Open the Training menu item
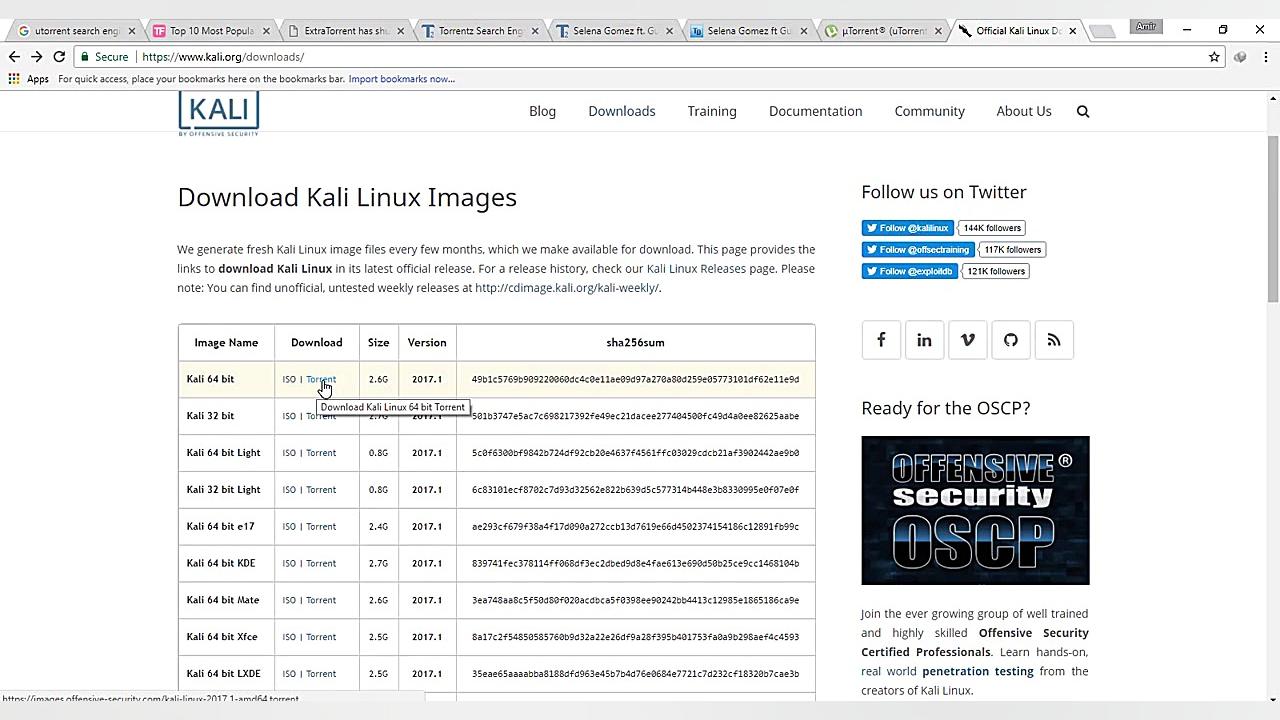 point(712,111)
